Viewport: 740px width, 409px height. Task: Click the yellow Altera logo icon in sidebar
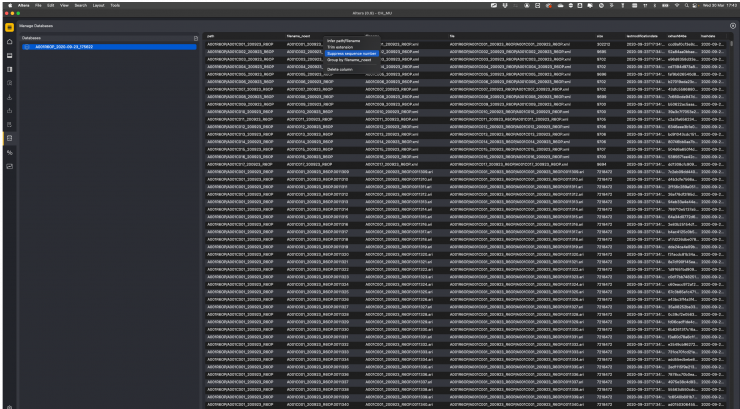tap(9, 27)
